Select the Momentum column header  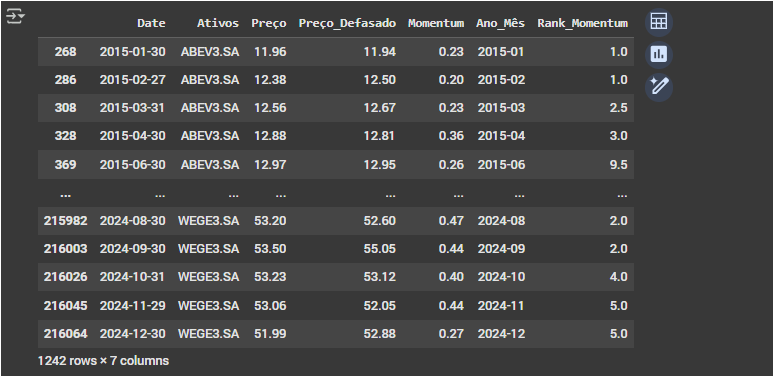point(436,23)
